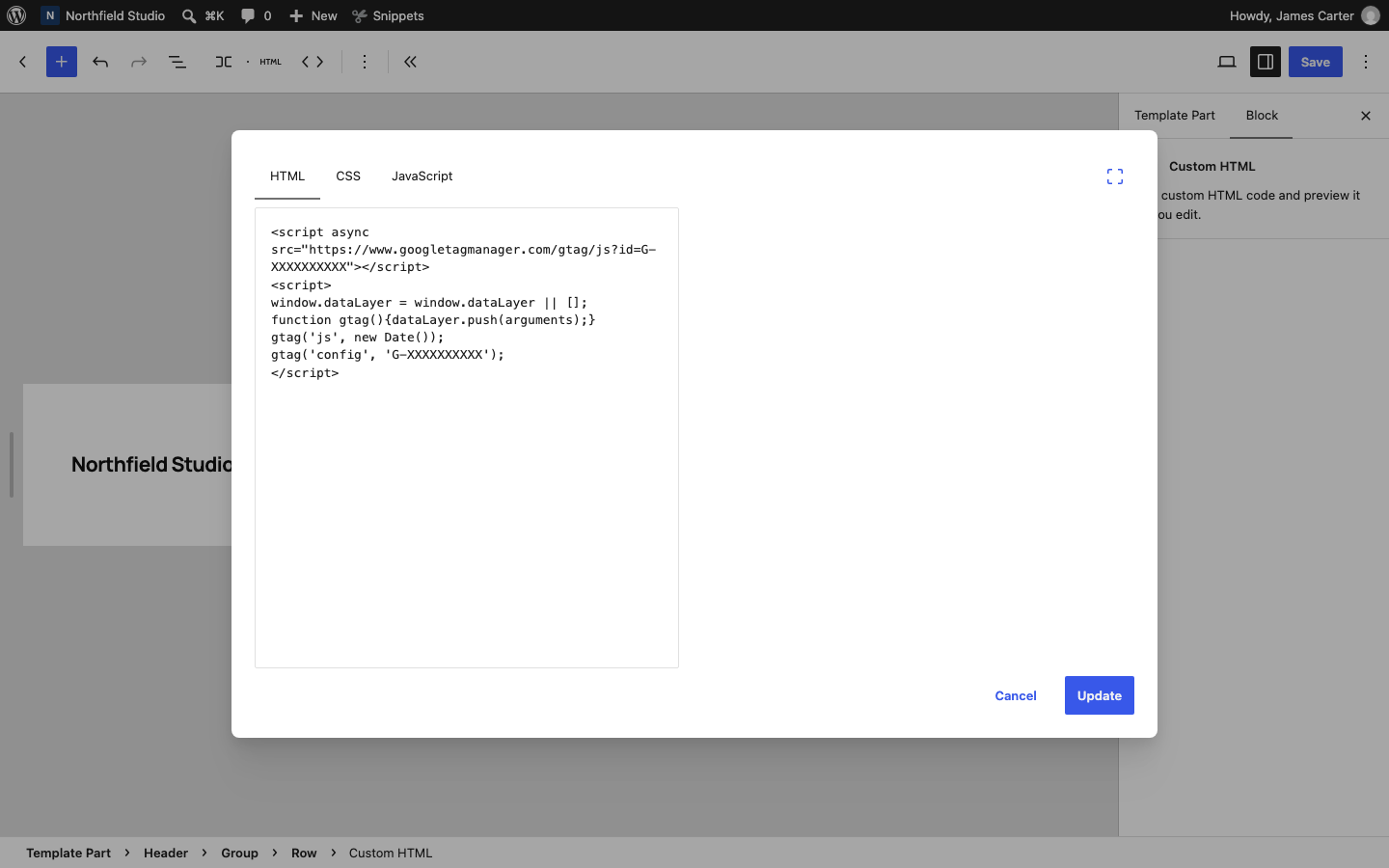Click the New content button
Viewport: 1389px width, 868px height.
coord(313,15)
